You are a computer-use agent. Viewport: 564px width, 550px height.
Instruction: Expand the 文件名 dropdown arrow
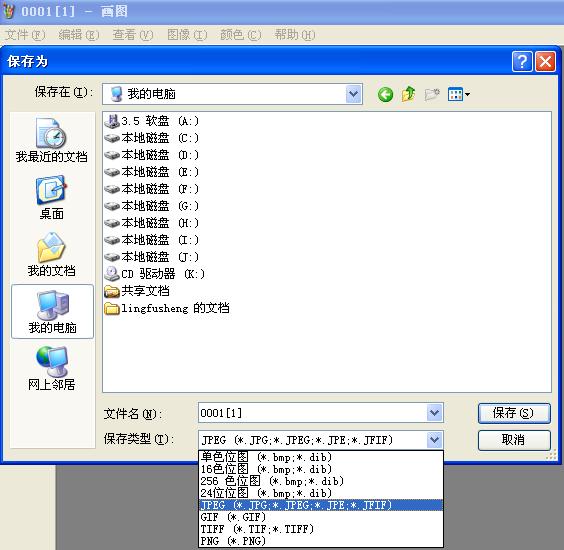(435, 413)
